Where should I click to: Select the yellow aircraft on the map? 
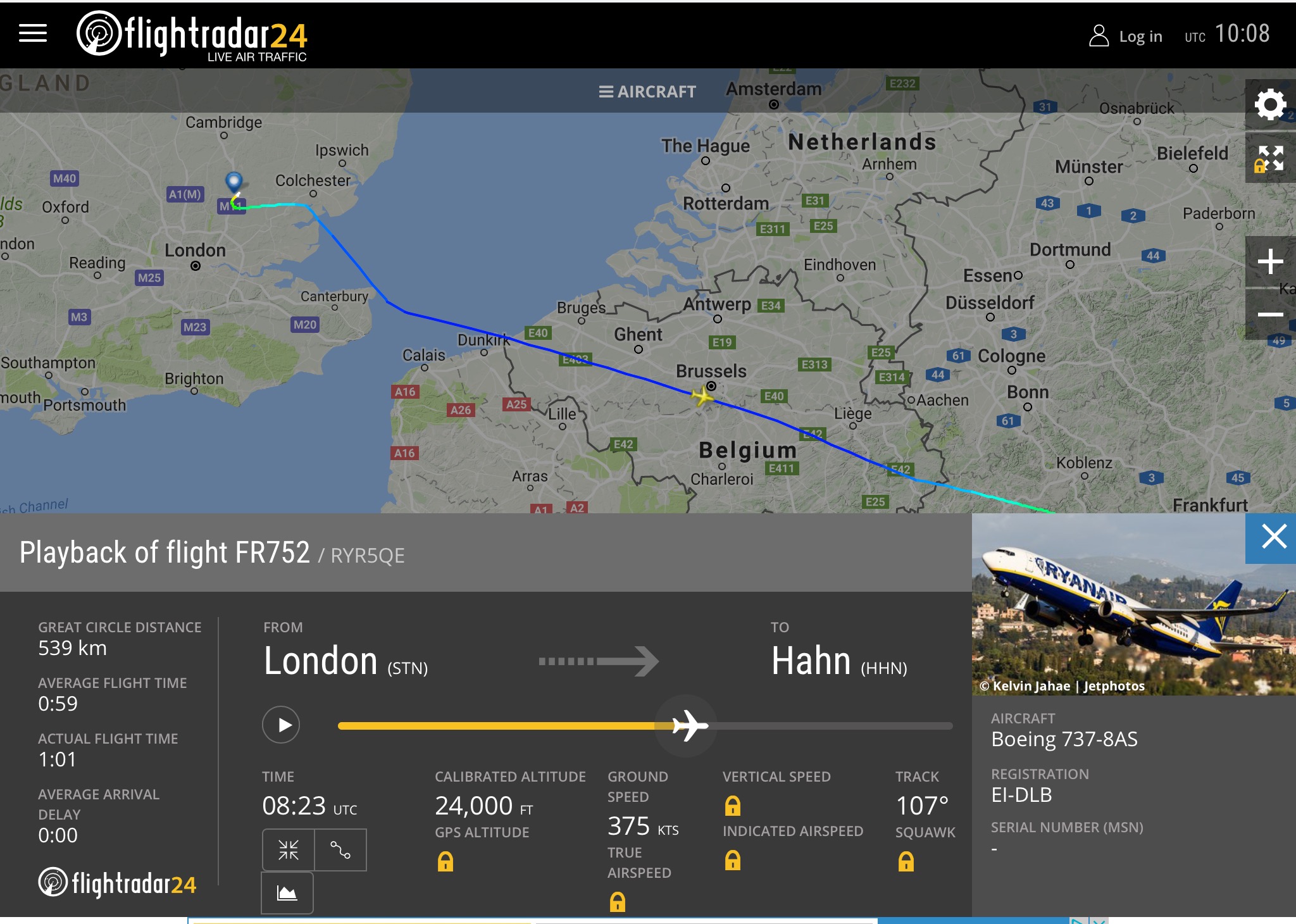(x=702, y=397)
